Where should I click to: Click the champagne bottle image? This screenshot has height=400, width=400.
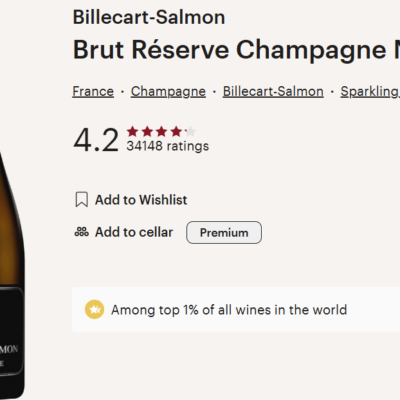[12, 273]
